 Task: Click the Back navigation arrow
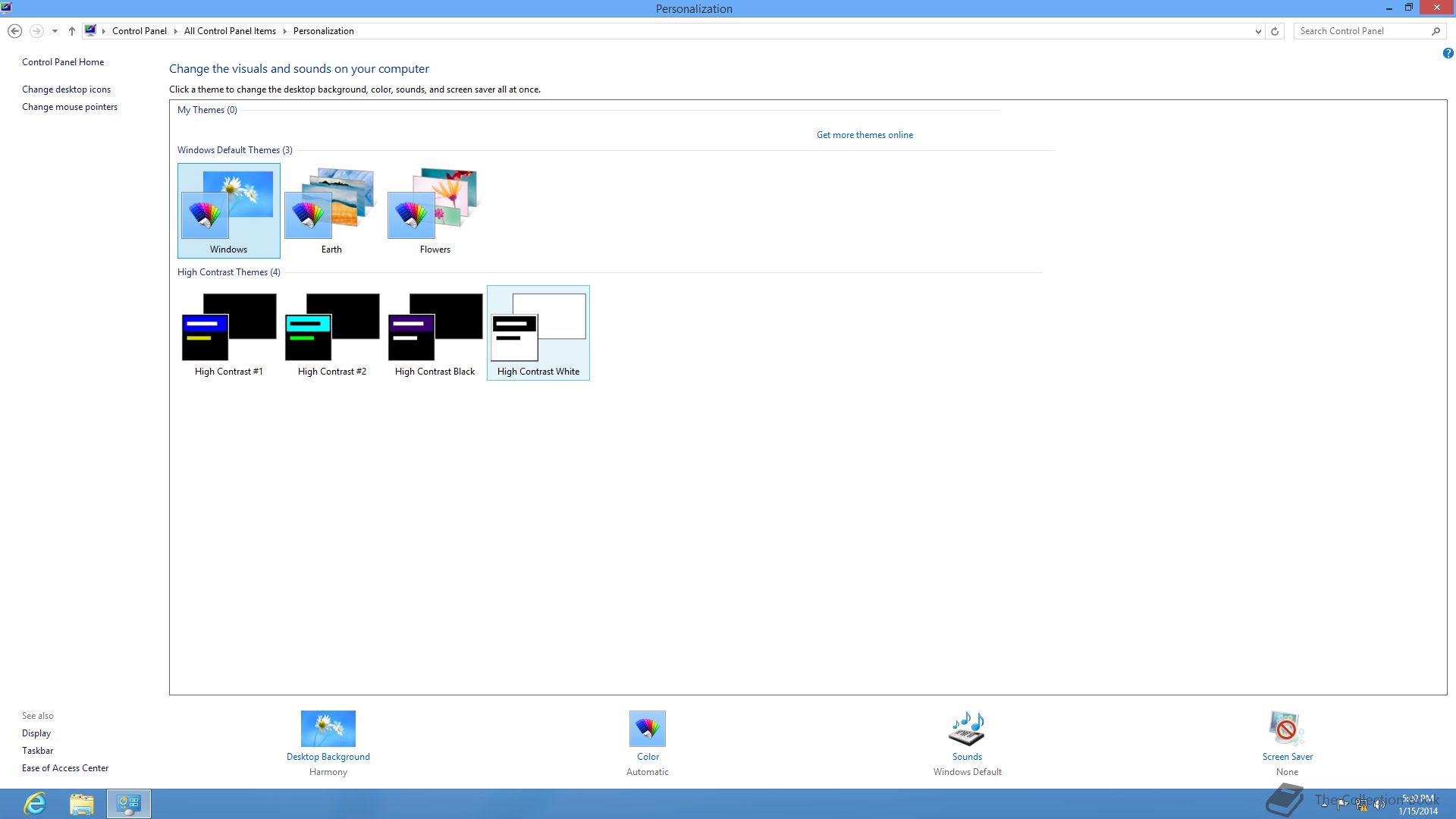tap(14, 31)
